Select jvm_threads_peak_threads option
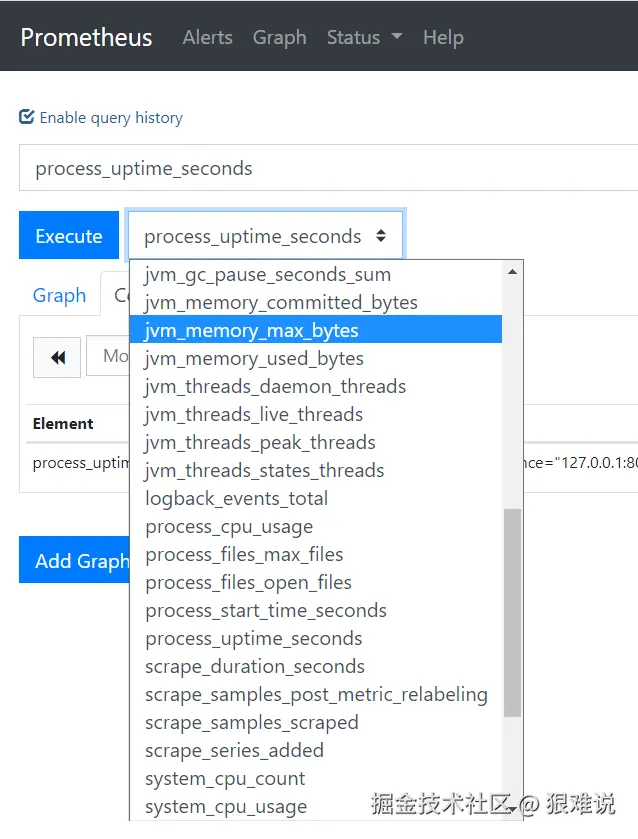 316,443
